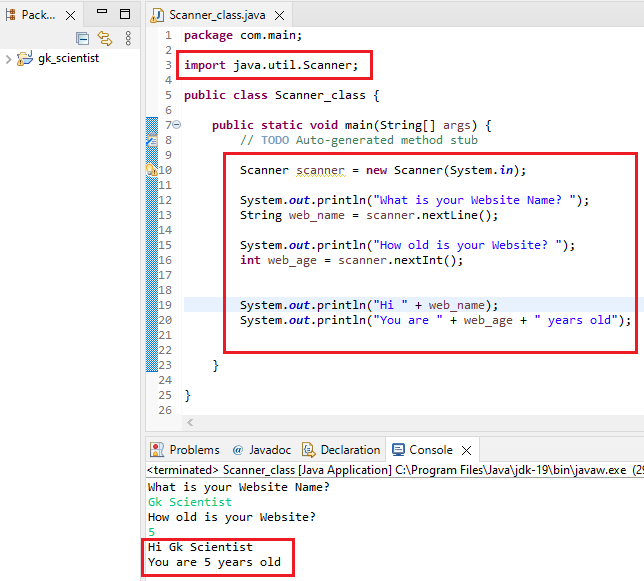The width and height of the screenshot is (644, 581).
Task: Click console output 'Hi Gk Scientist'
Action: click(x=200, y=547)
